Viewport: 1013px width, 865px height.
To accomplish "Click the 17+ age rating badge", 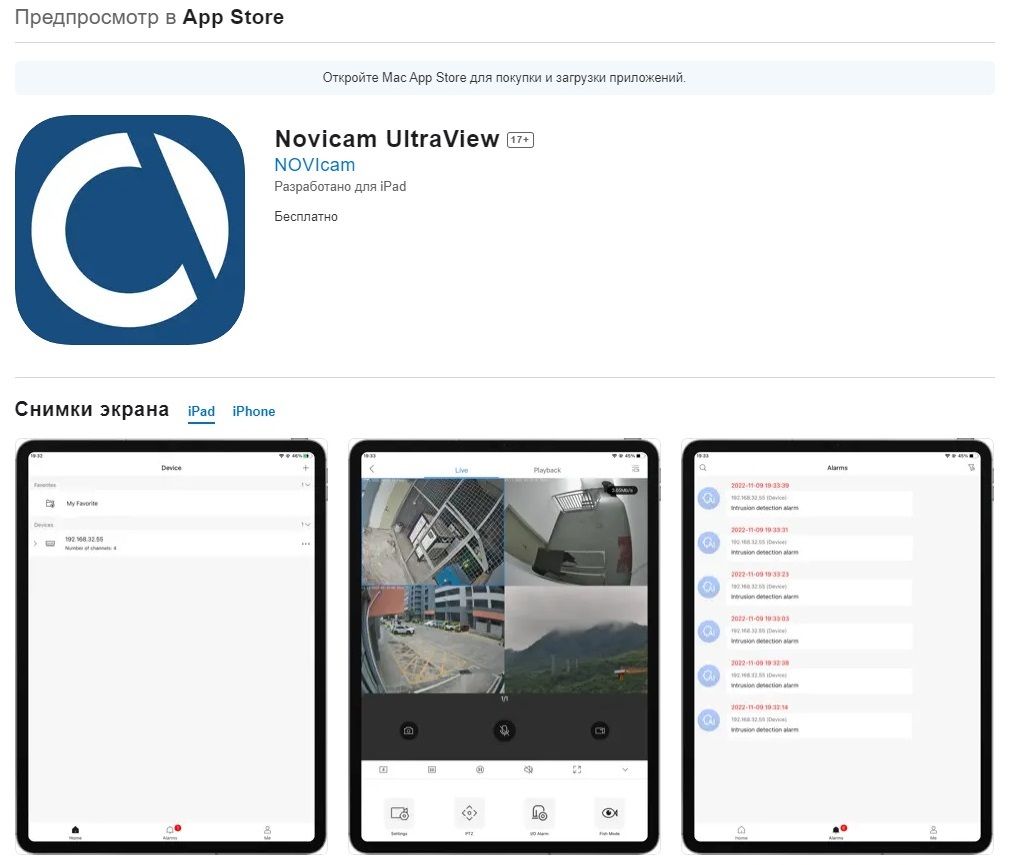I will point(520,140).
